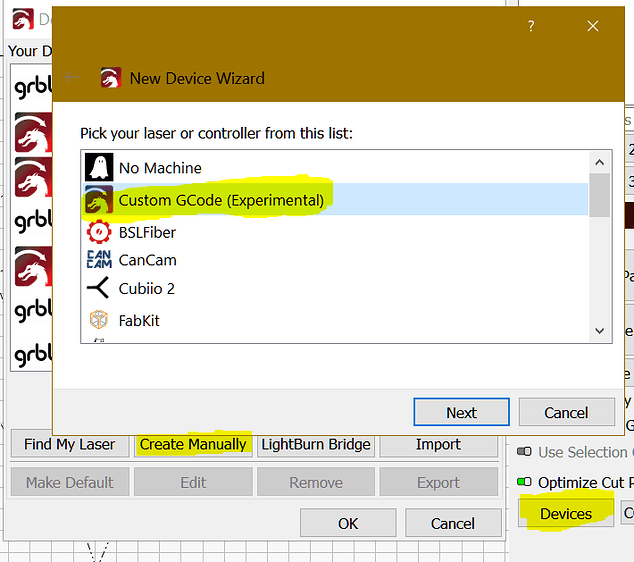Click Next in the wizard
The width and height of the screenshot is (634, 562).
pos(461,412)
